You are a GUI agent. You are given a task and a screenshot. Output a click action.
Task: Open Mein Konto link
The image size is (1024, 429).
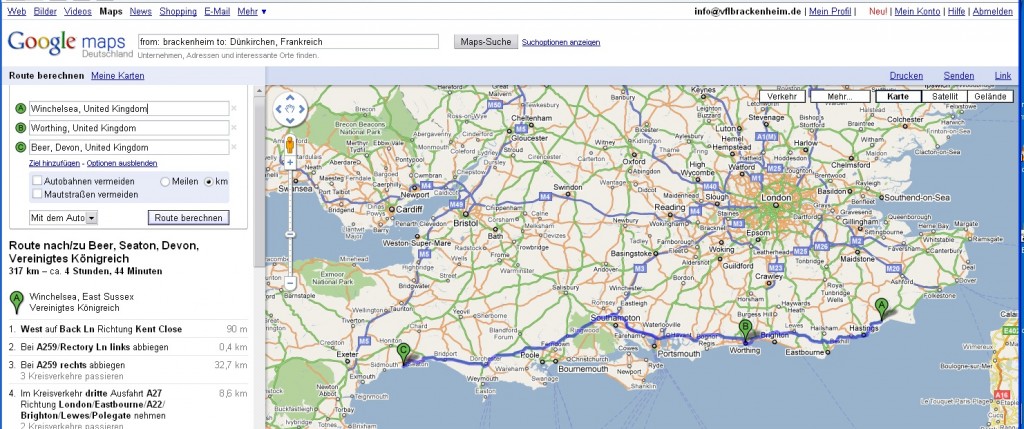click(x=917, y=12)
